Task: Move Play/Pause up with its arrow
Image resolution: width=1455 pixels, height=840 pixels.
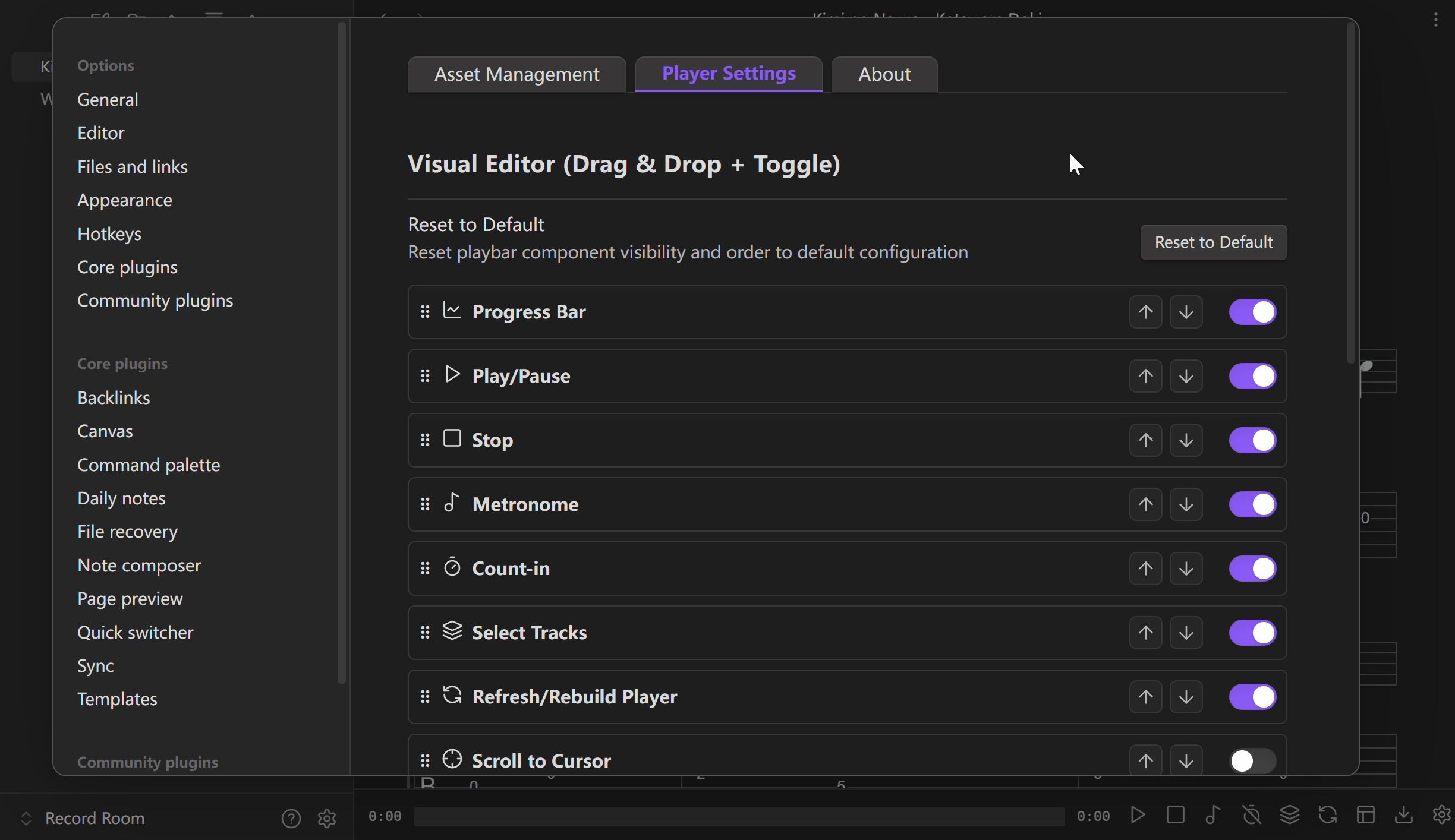Action: coord(1146,376)
